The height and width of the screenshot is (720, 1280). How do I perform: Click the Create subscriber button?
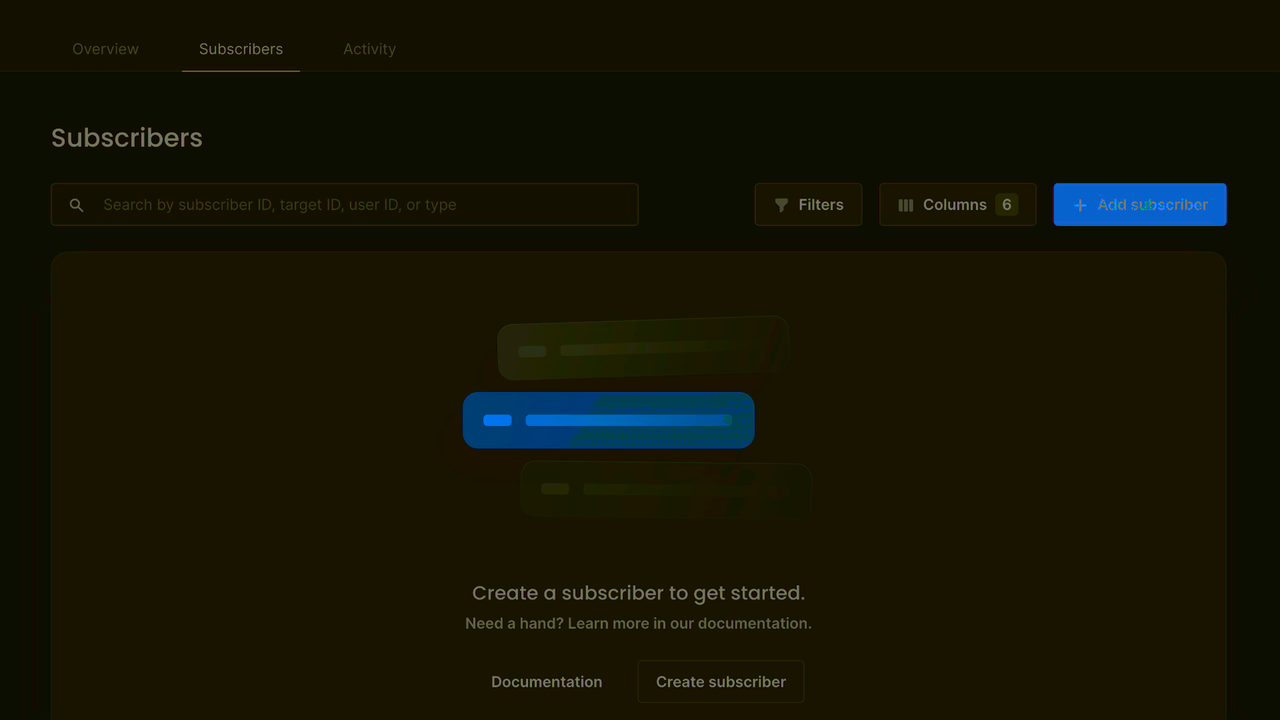click(720, 682)
